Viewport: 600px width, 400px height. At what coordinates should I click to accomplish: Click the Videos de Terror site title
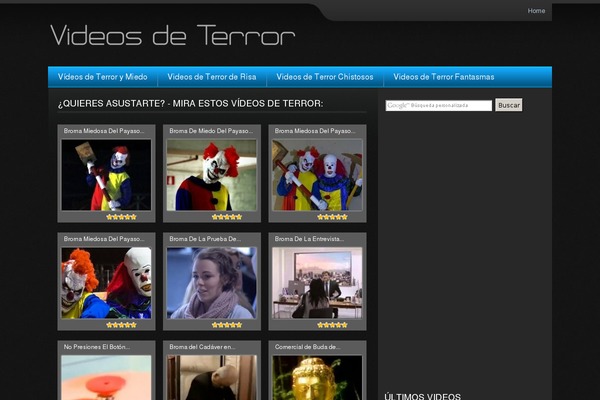click(x=173, y=36)
